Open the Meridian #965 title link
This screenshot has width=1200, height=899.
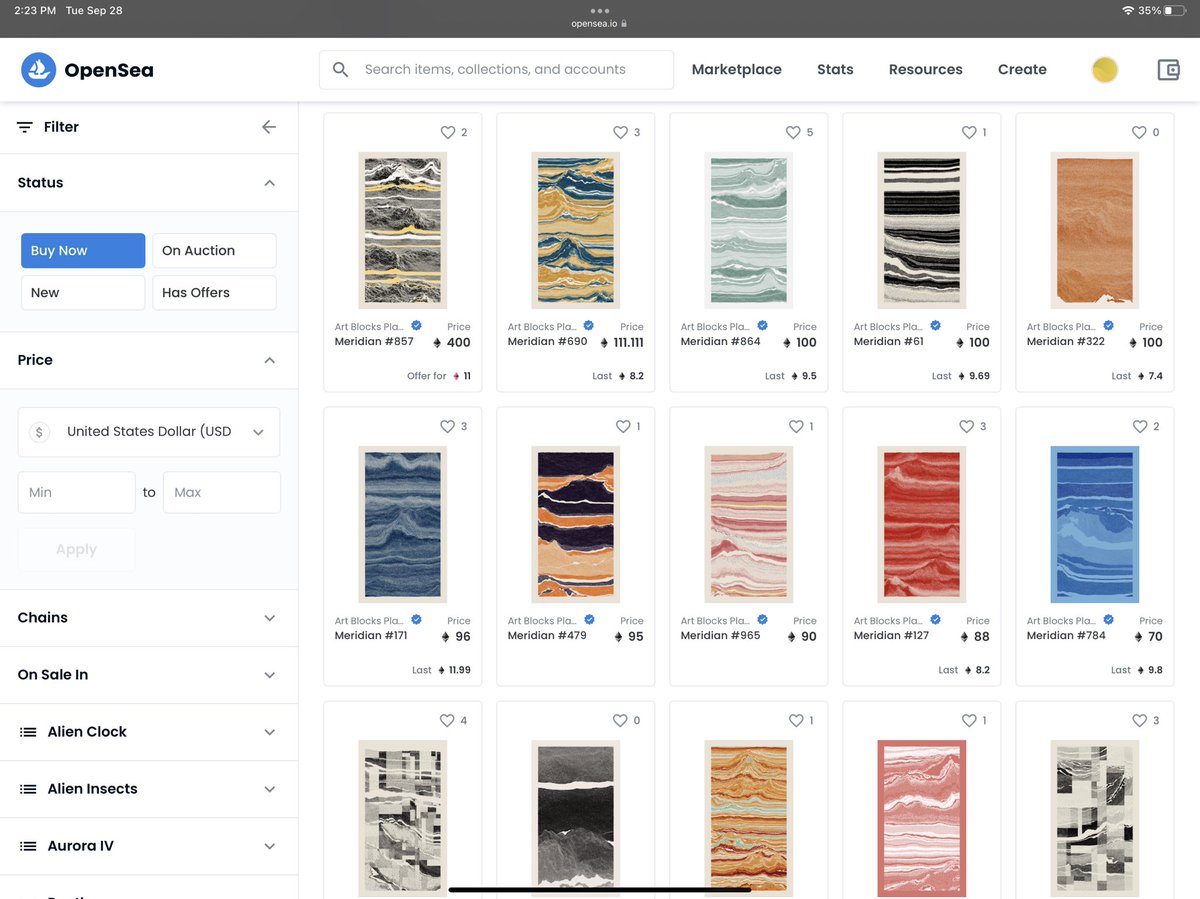tap(721, 636)
